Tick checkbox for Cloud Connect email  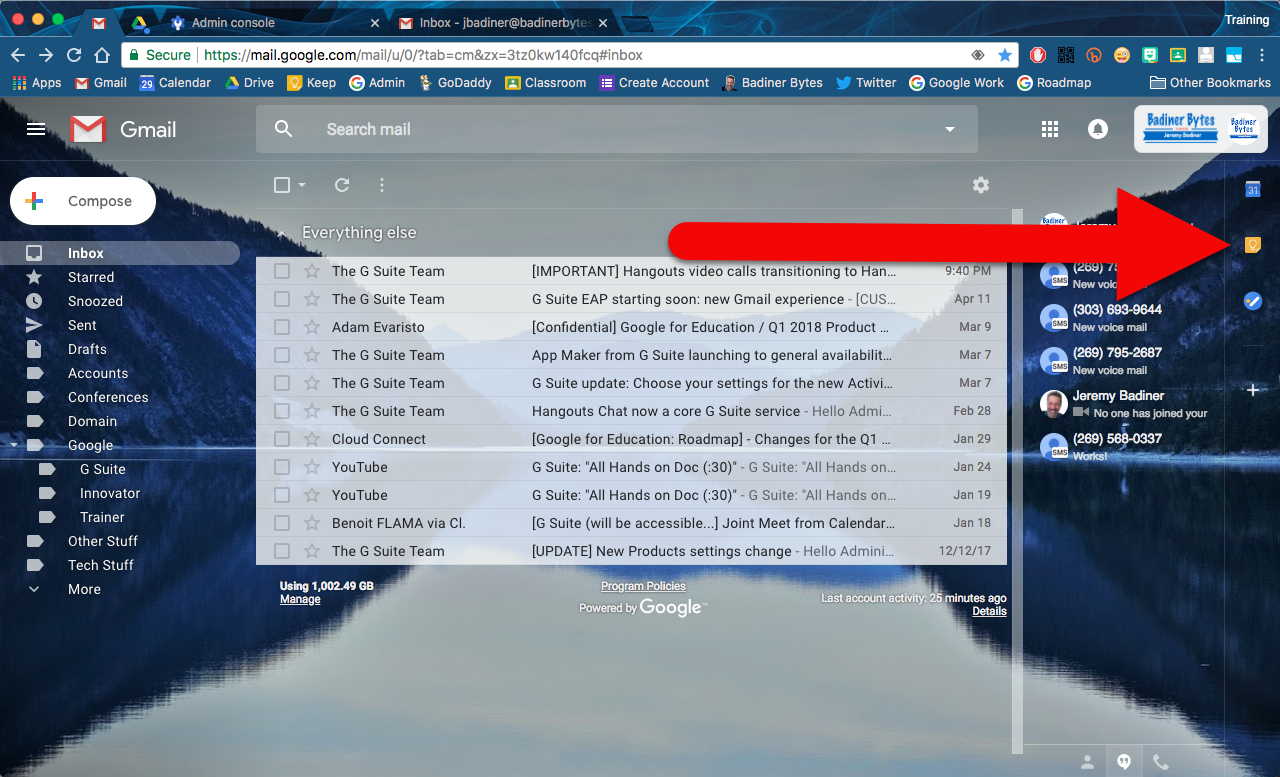coord(282,439)
